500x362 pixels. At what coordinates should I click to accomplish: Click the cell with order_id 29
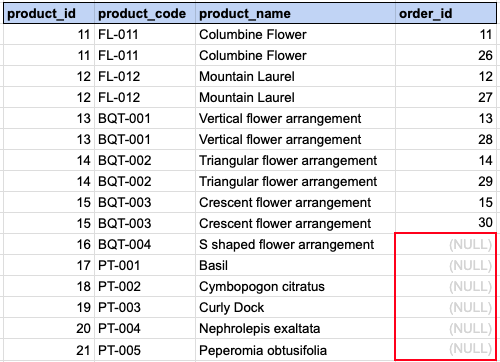446,181
